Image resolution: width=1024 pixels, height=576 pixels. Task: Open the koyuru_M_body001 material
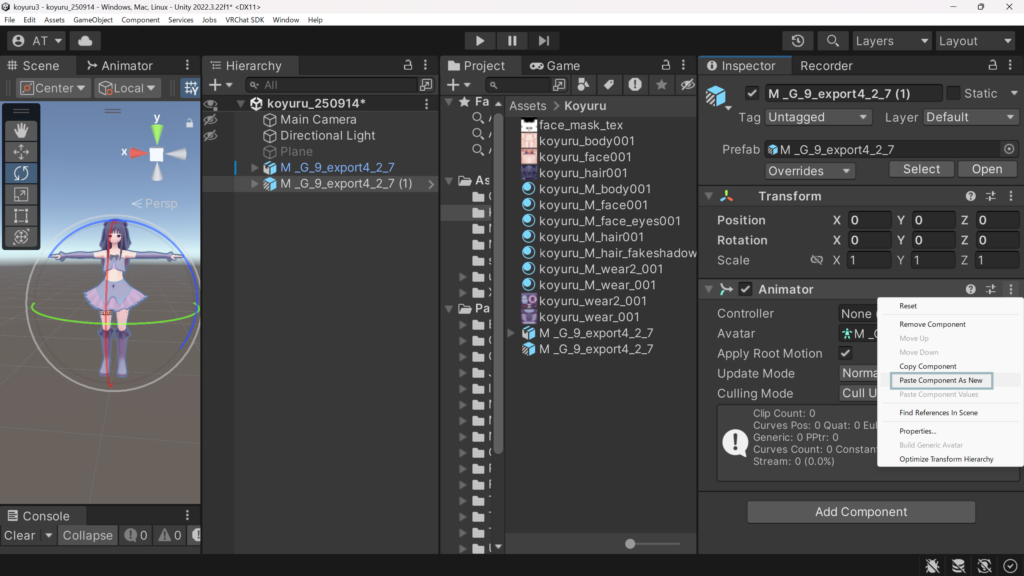(x=594, y=189)
